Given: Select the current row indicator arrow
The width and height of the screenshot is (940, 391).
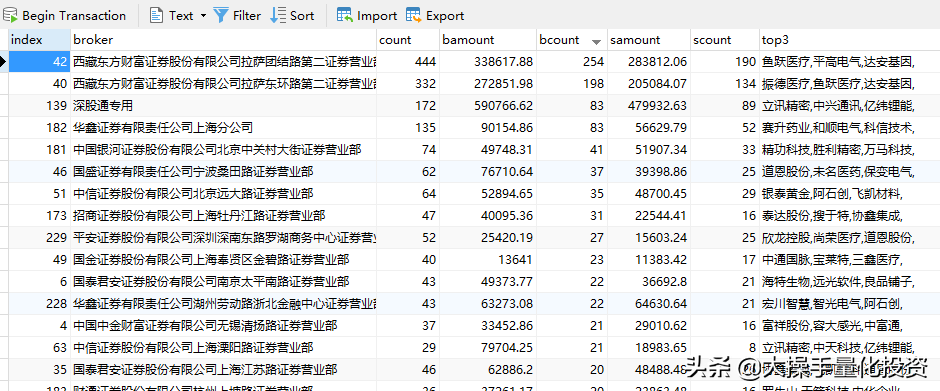Looking at the screenshot, I should point(4,62).
